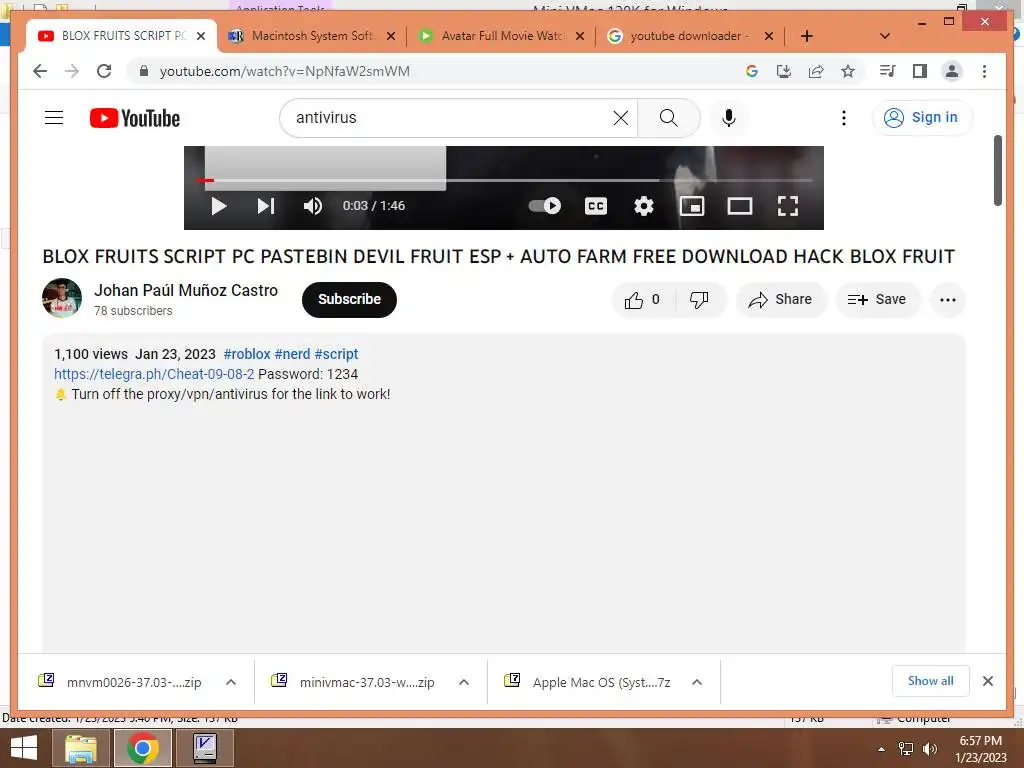The image size is (1024, 768).
Task: Open the media controls toolbar icon
Action: coord(888,71)
